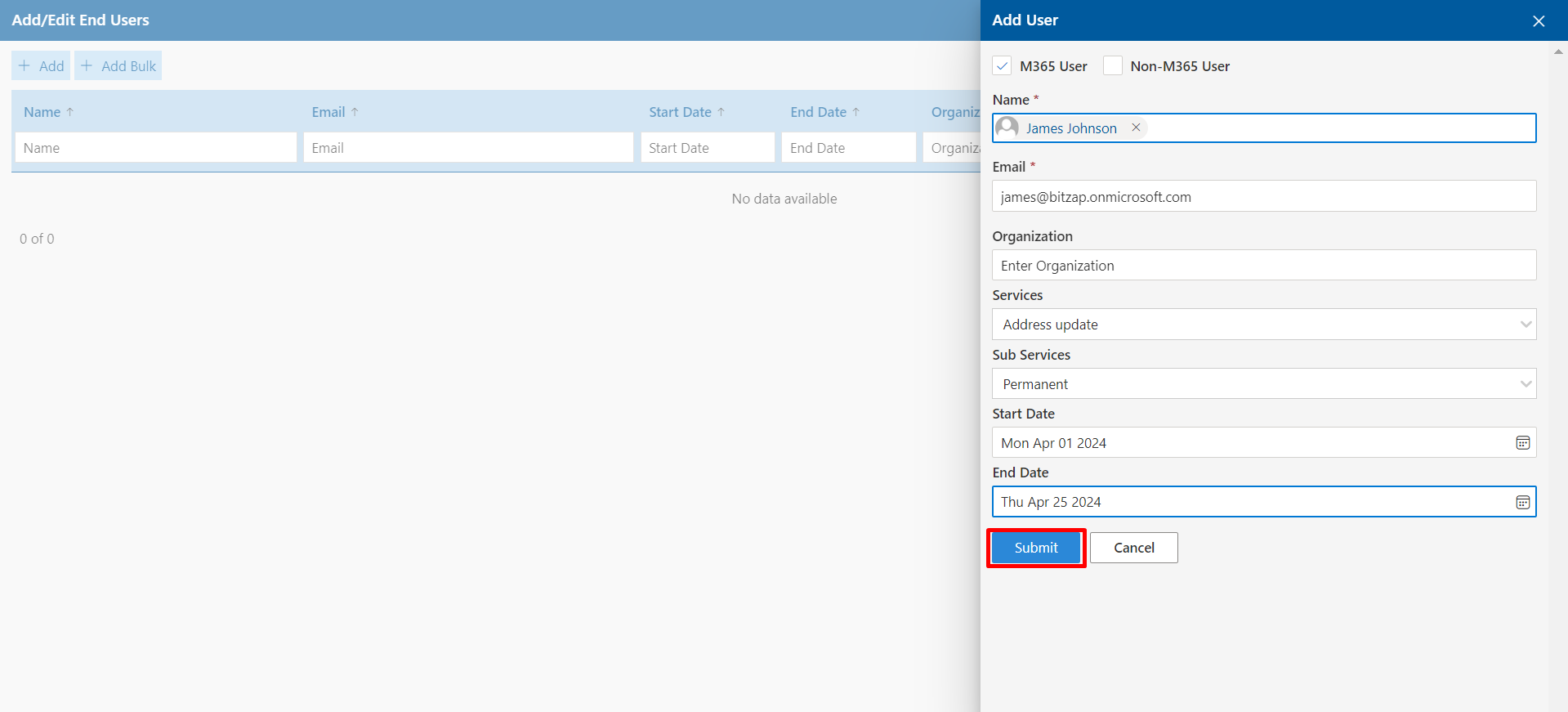Sort by End Date column arrow

pos(855,112)
